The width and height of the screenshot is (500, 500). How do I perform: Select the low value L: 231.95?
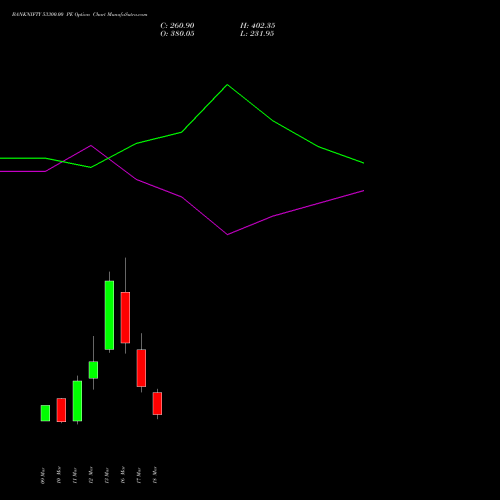click(257, 34)
